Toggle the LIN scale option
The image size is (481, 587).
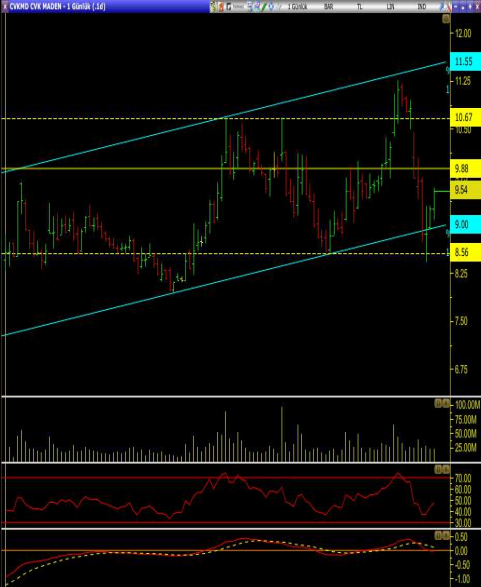[x=390, y=6]
